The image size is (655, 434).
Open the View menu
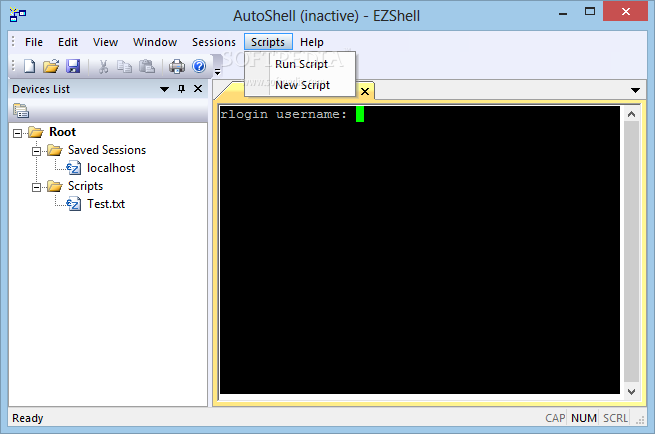tap(105, 42)
